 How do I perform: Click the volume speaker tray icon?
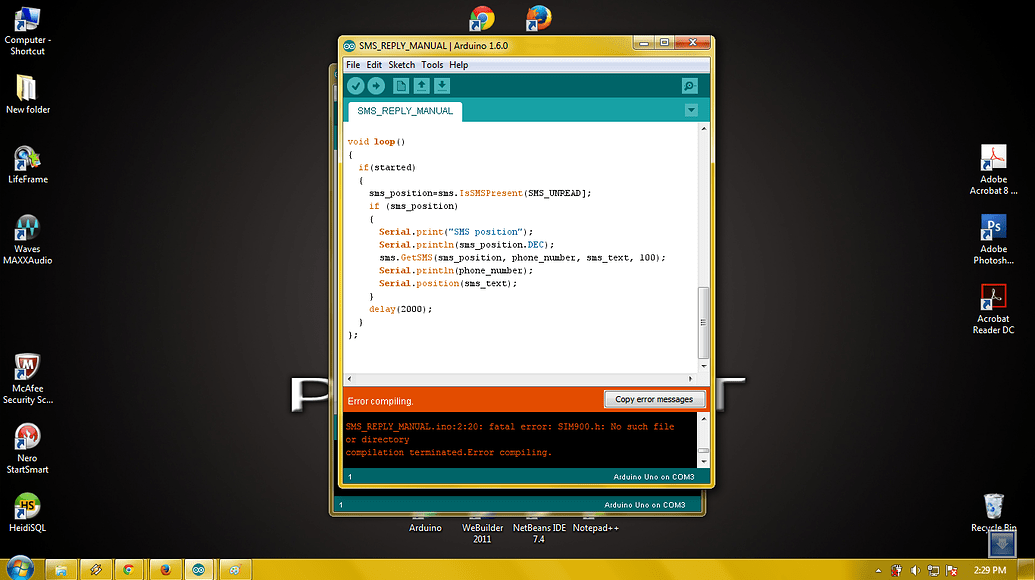coord(915,571)
